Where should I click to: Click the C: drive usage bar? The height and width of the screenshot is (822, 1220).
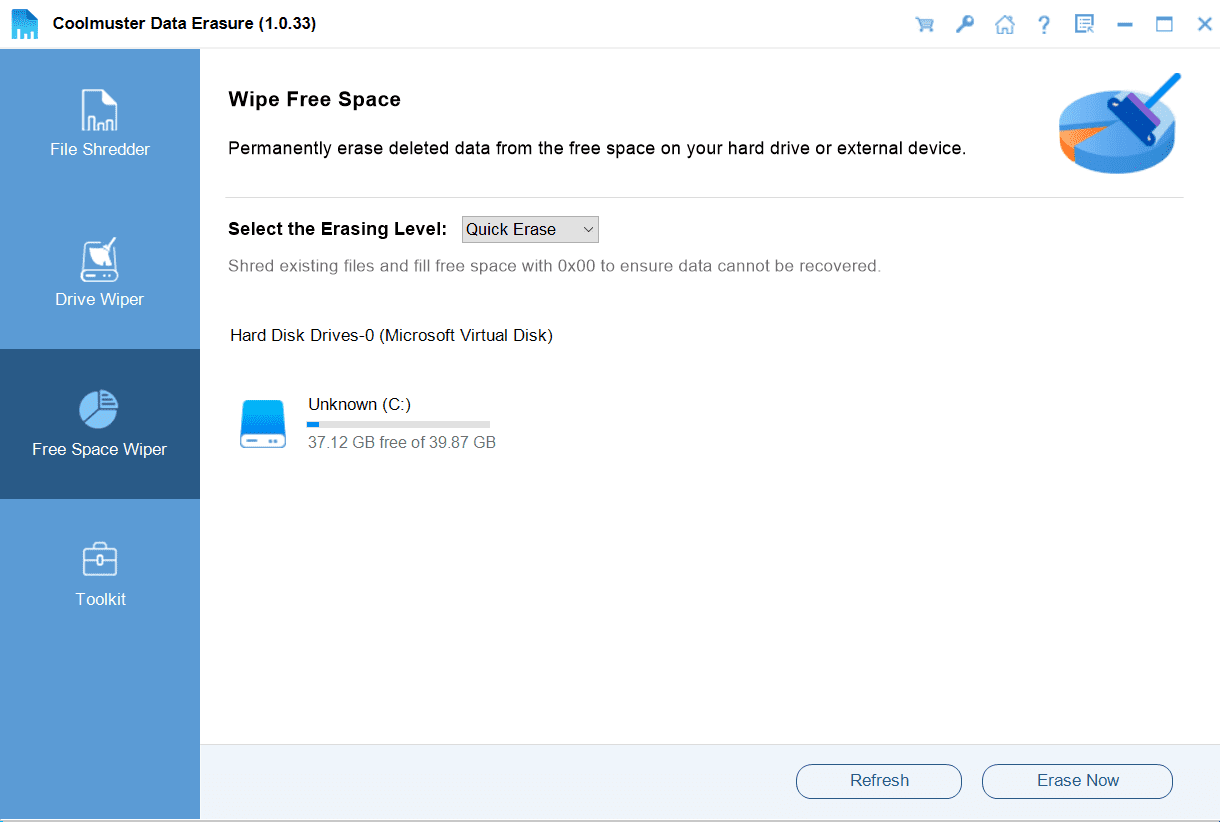(399, 424)
